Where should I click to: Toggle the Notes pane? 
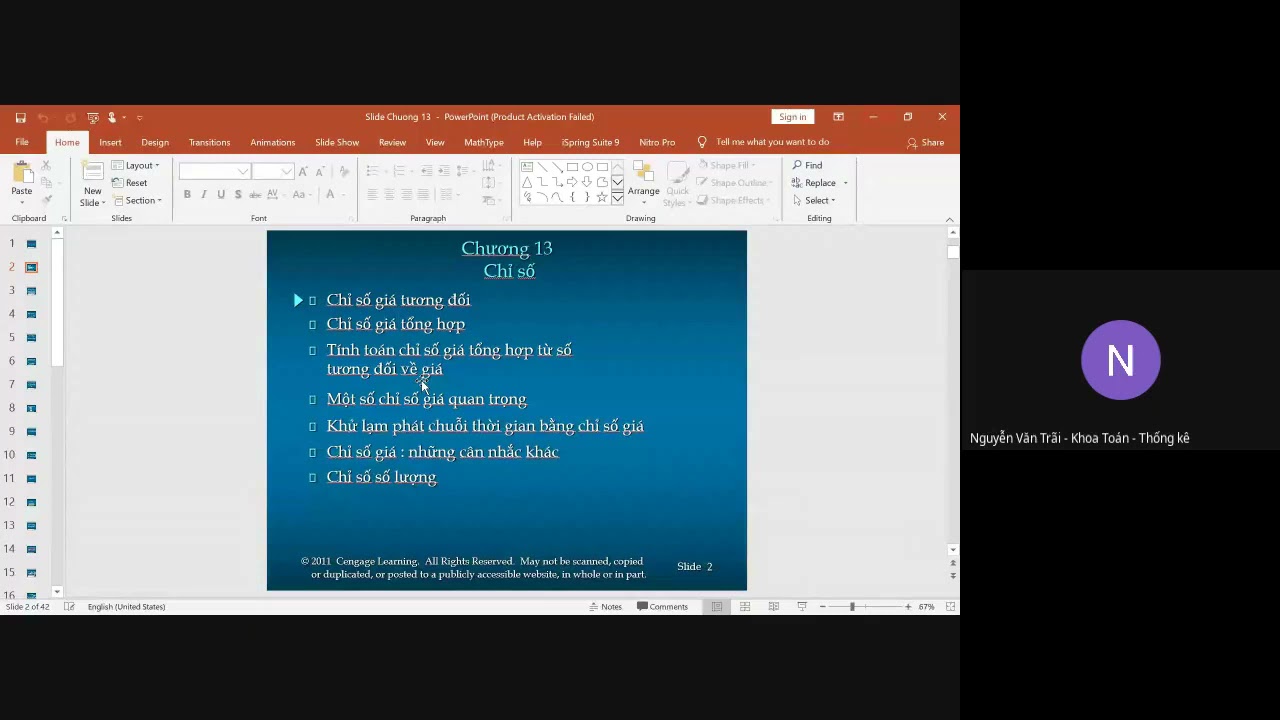click(x=606, y=607)
